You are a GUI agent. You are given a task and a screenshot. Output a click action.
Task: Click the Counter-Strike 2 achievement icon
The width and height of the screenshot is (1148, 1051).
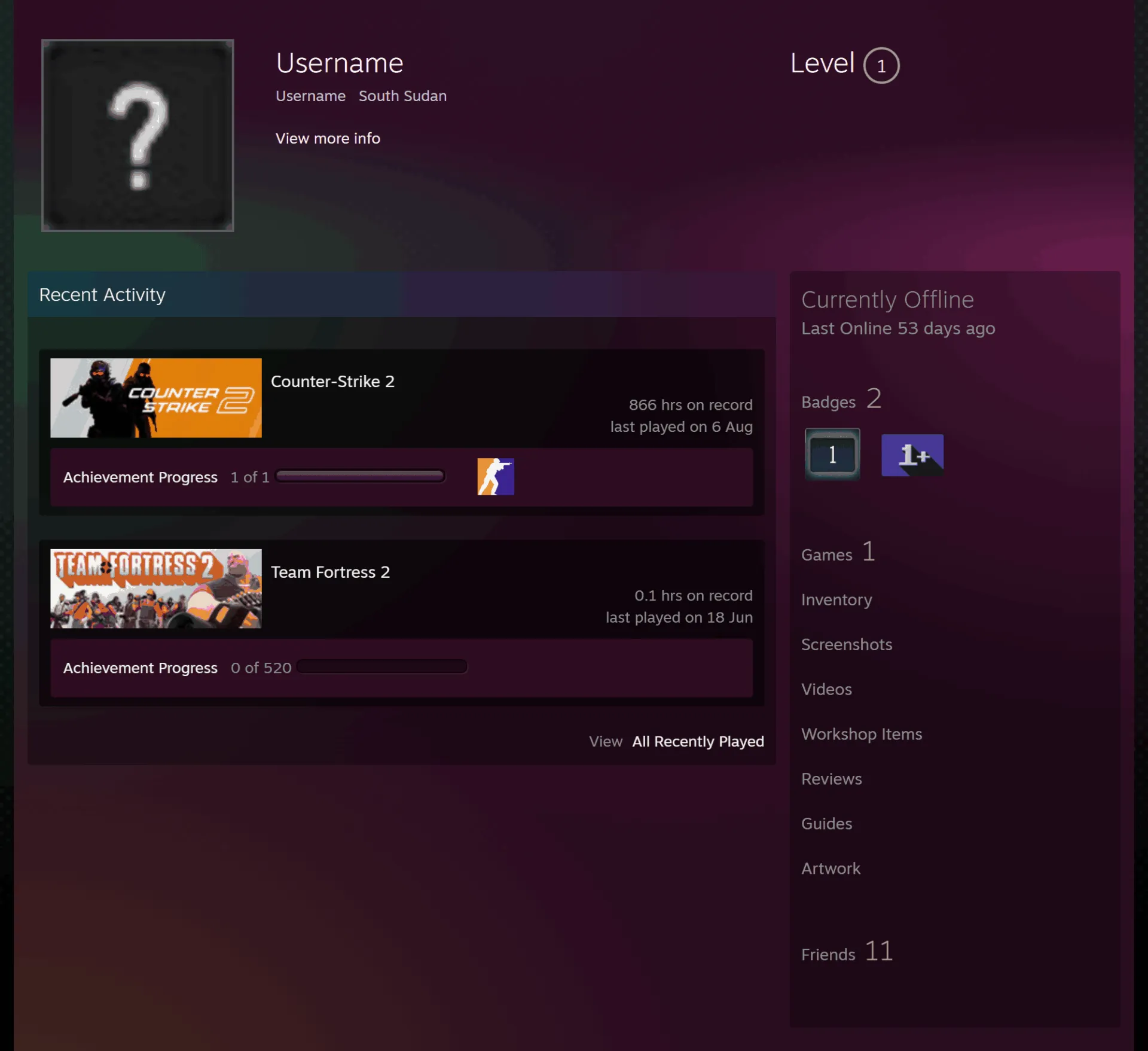click(x=495, y=477)
